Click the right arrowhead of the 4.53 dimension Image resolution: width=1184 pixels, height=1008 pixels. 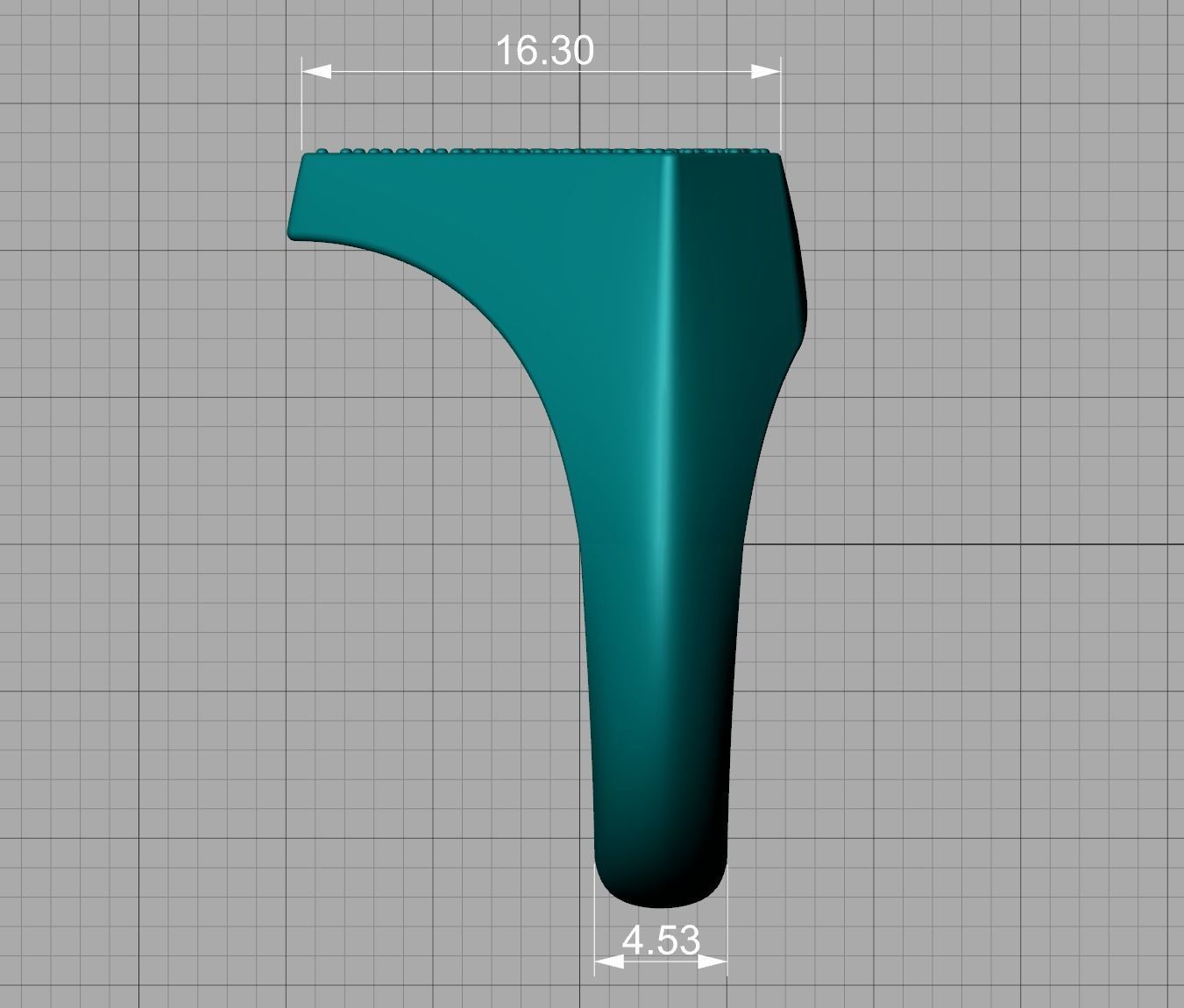713,962
